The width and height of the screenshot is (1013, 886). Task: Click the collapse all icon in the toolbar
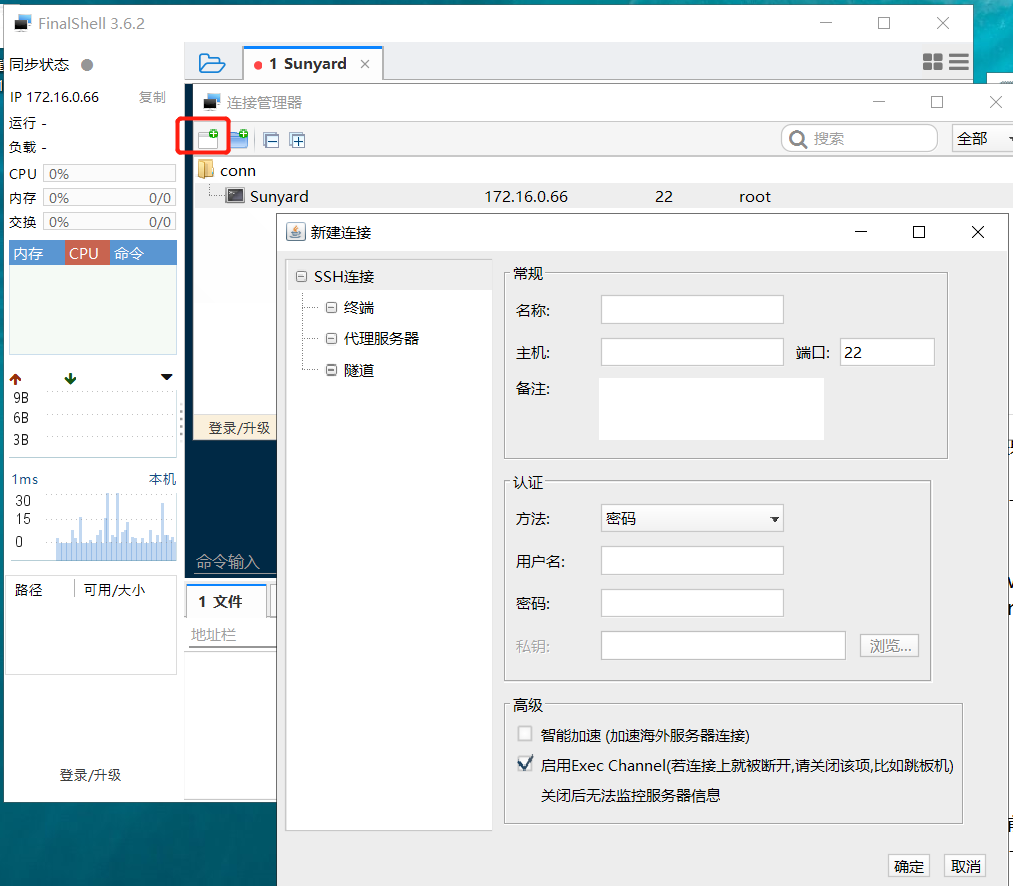(x=271, y=139)
